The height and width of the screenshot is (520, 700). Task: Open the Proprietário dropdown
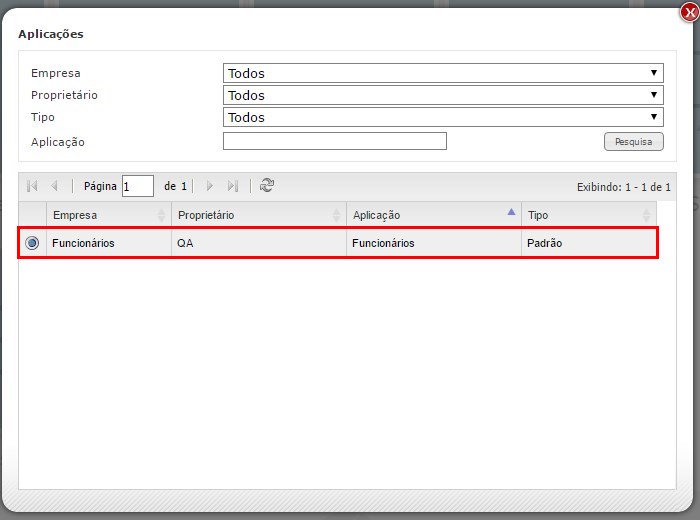point(443,95)
